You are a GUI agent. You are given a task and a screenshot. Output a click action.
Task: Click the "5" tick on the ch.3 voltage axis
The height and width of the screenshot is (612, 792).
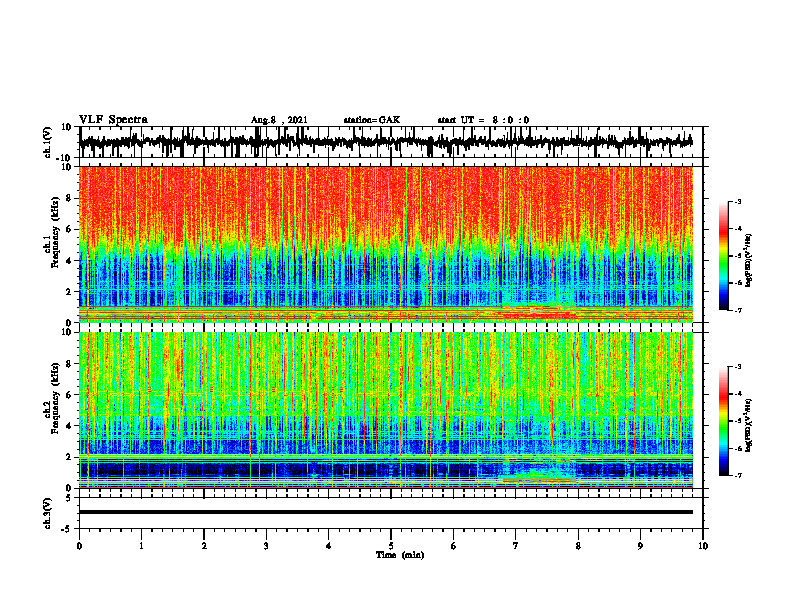pyautogui.click(x=68, y=498)
